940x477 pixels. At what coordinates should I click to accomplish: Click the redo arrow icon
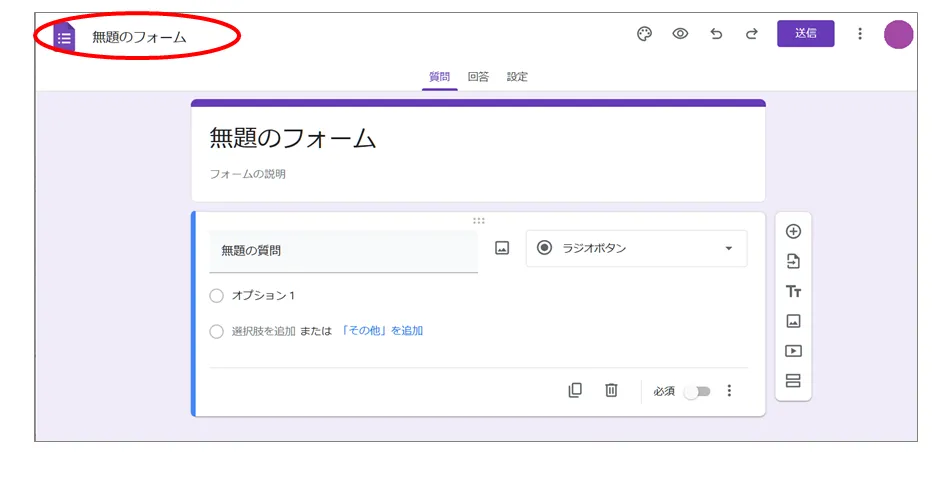pyautogui.click(x=751, y=34)
